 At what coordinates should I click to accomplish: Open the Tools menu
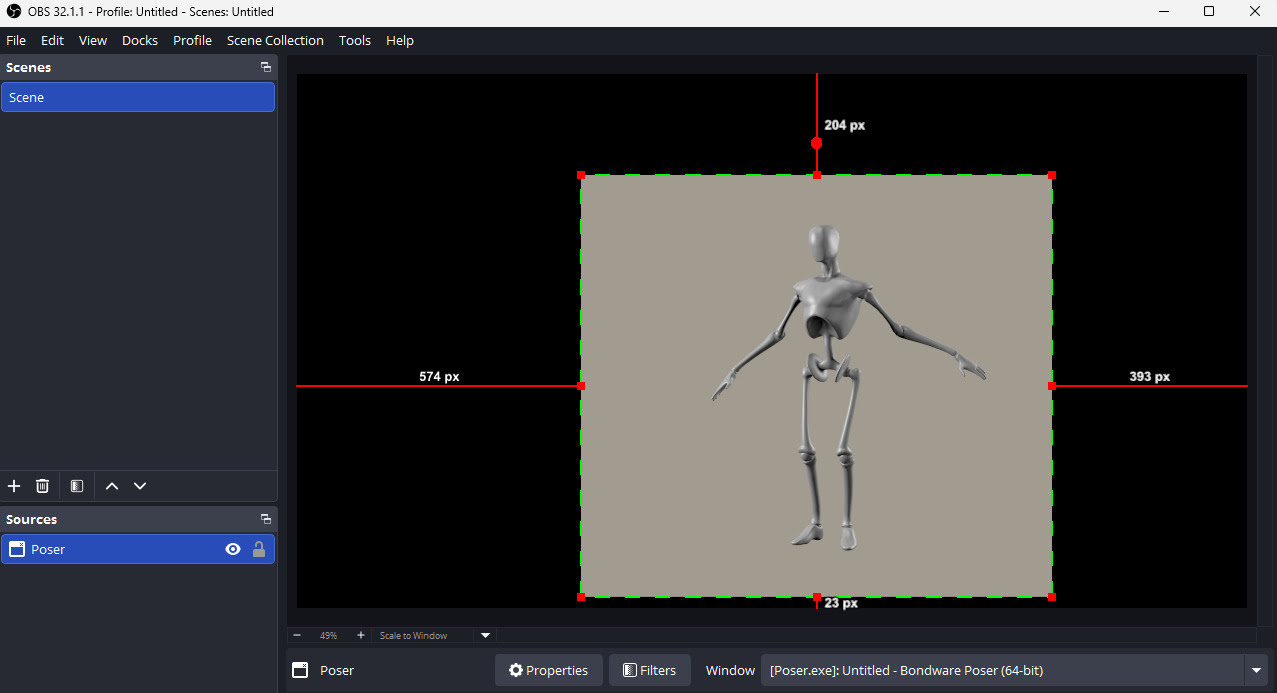pyautogui.click(x=354, y=40)
